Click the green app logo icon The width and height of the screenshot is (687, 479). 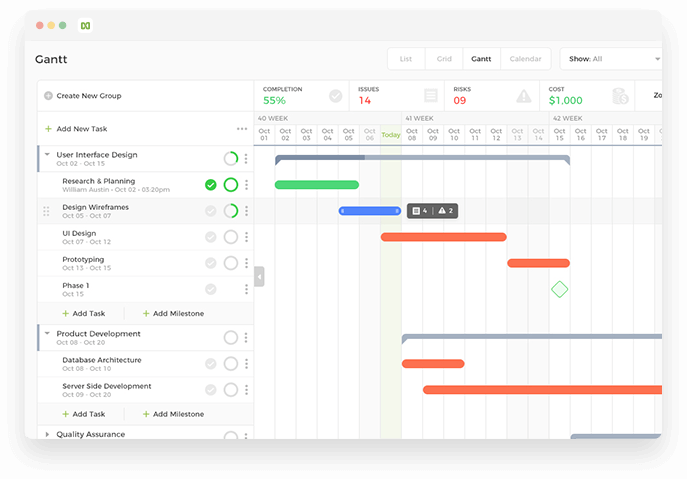(85, 25)
